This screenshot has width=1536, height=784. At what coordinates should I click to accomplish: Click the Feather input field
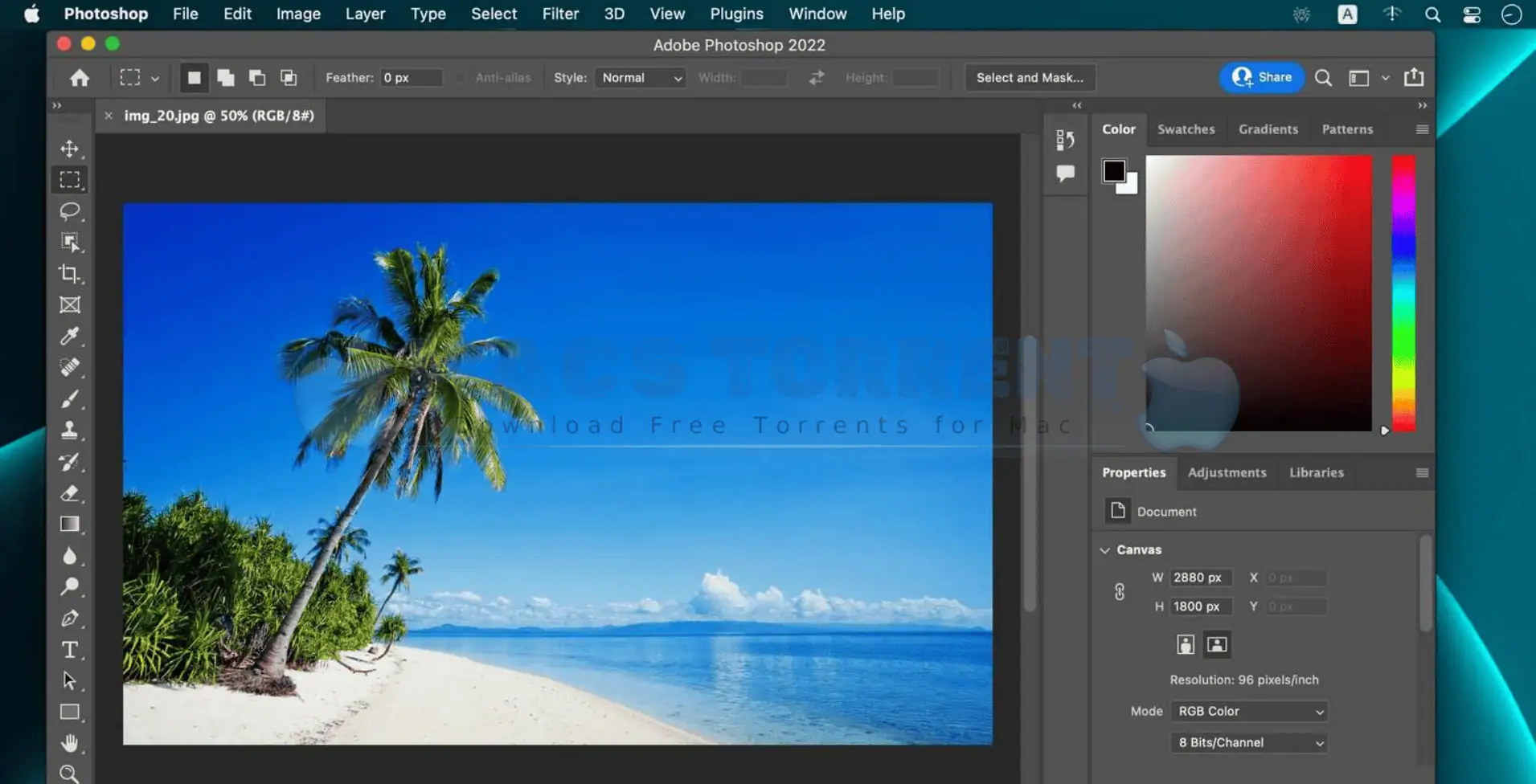coord(411,78)
